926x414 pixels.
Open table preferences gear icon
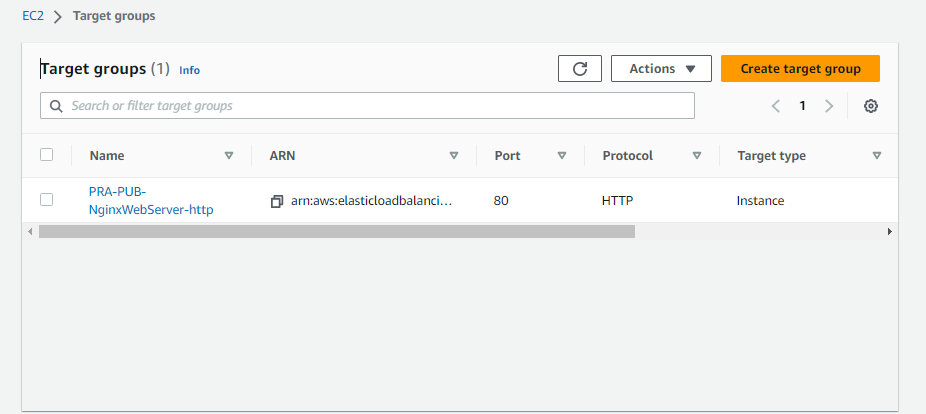click(x=870, y=106)
